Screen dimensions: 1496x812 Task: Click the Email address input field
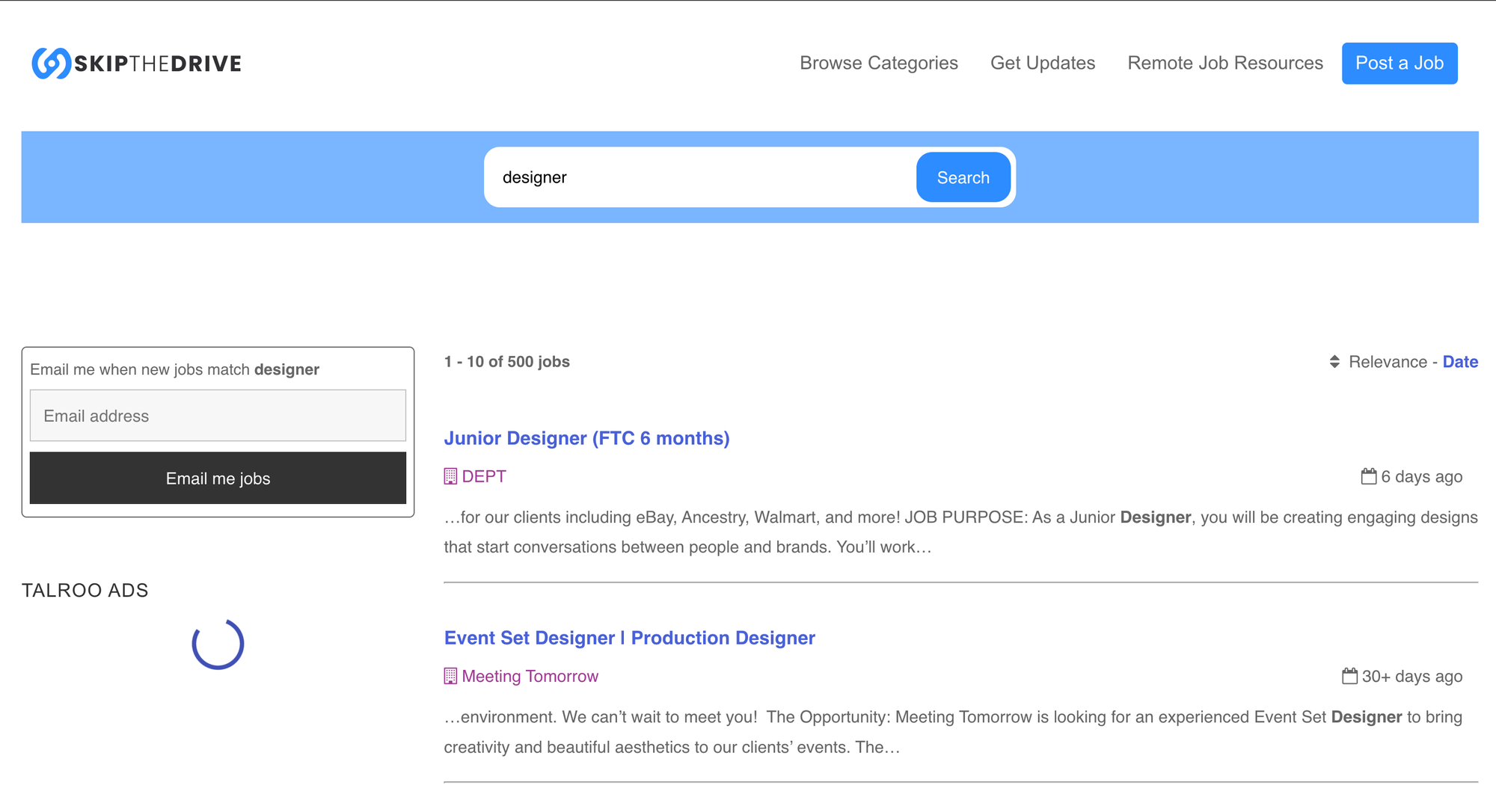coord(218,416)
